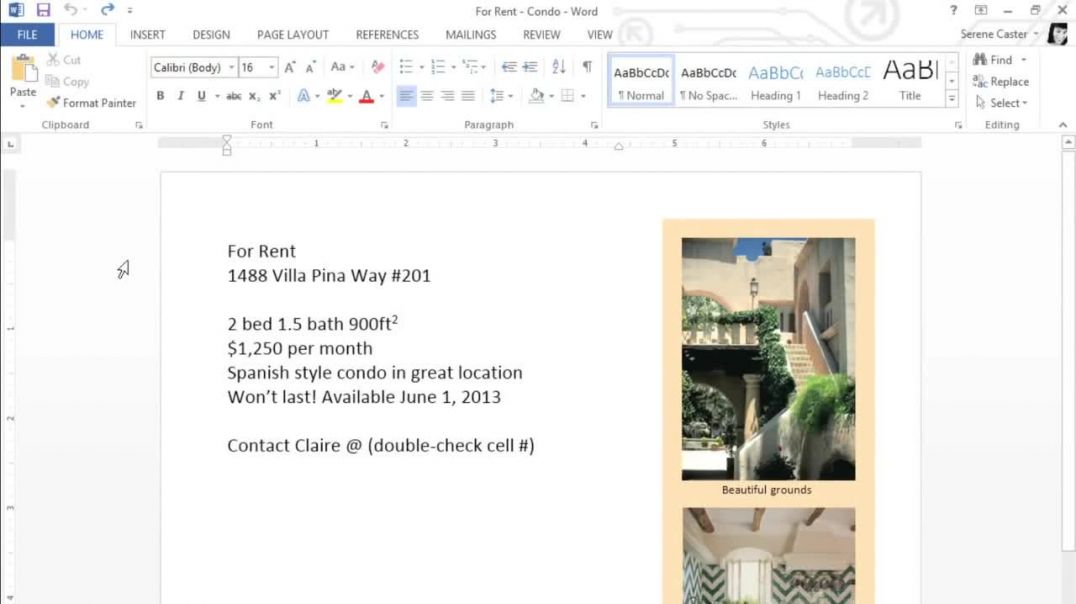This screenshot has width=1076, height=604.
Task: Click the Save icon in the quick access toolbar
Action: [43, 10]
